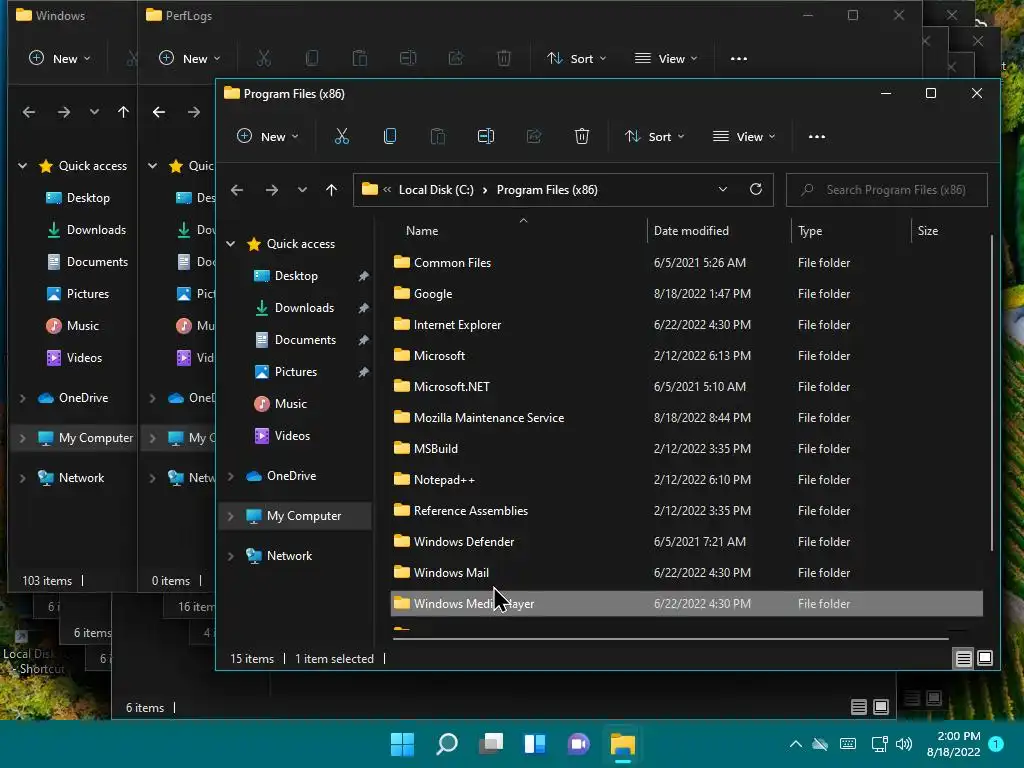Image resolution: width=1024 pixels, height=768 pixels.
Task: Click Delete trash icon in Program Files (x86) toolbar
Action: pos(582,136)
